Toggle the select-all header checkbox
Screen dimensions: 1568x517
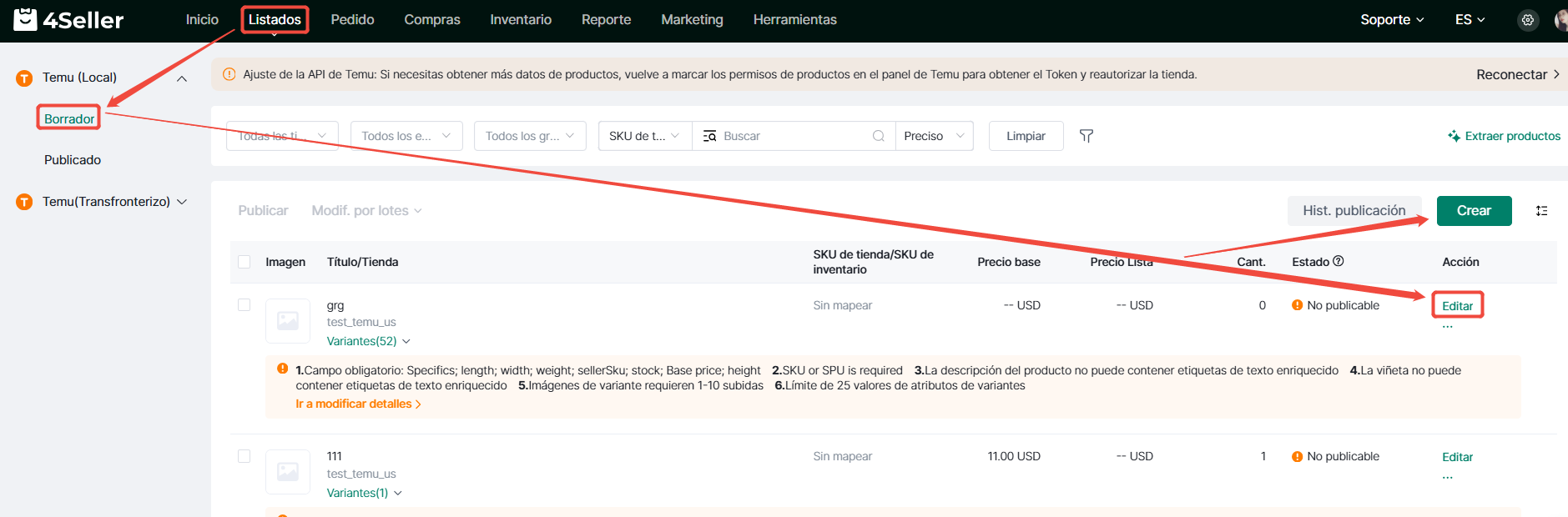(x=245, y=262)
